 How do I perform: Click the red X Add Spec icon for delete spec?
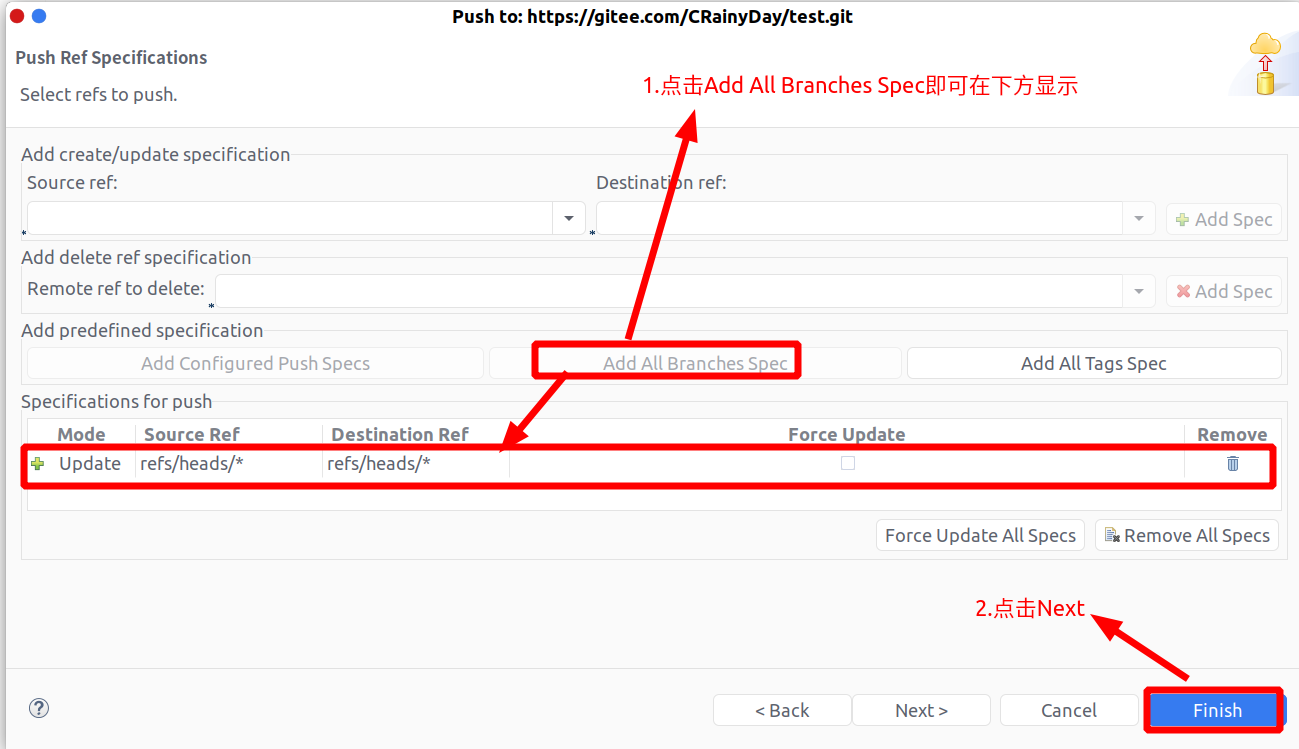tap(1184, 291)
